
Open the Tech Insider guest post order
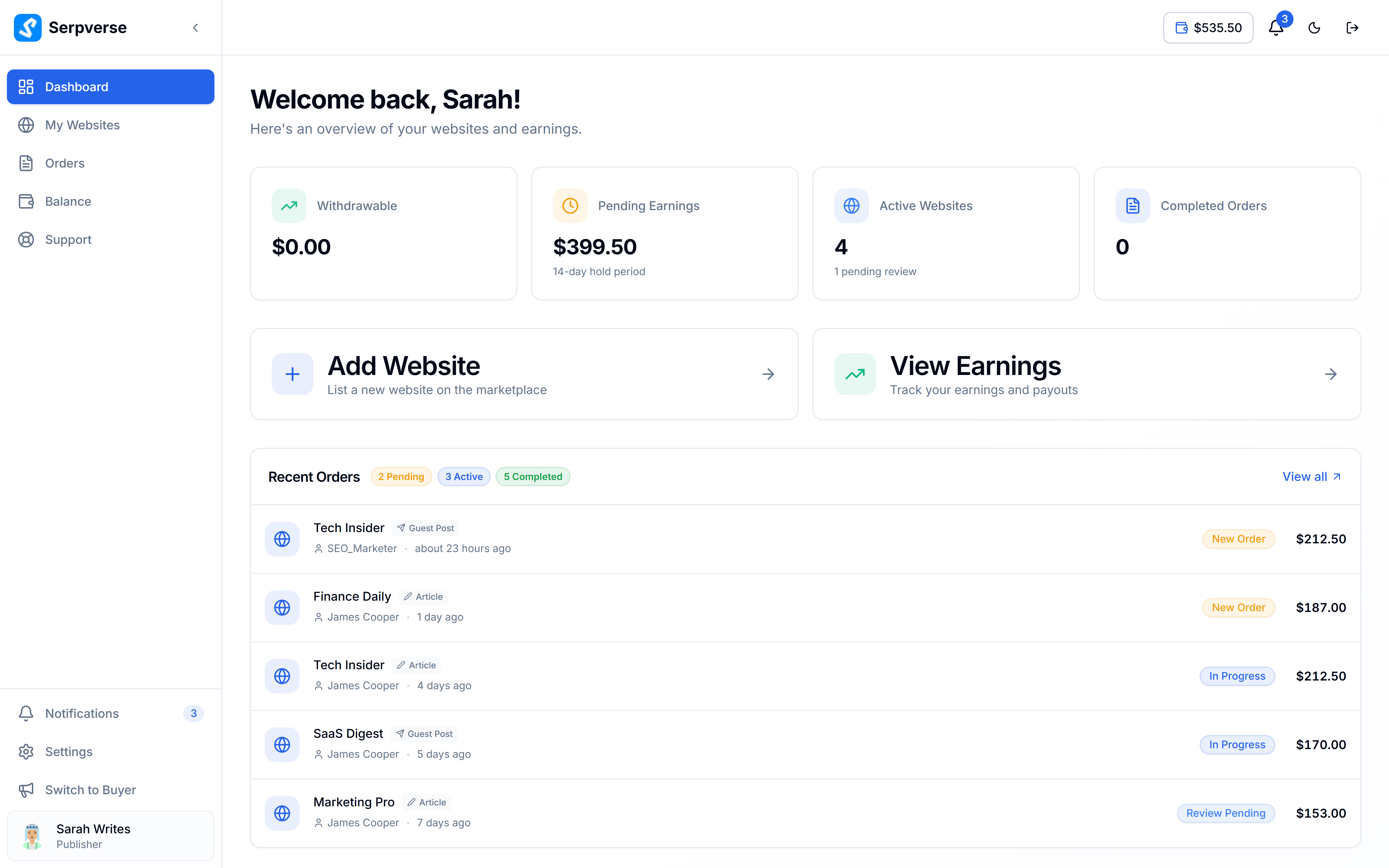[349, 527]
